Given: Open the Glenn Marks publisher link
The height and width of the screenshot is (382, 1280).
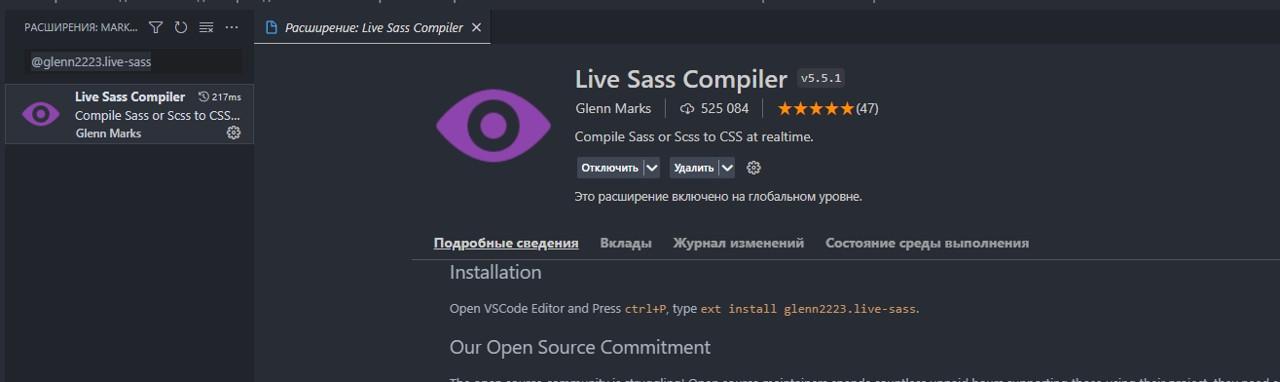Looking at the screenshot, I should coord(613,108).
